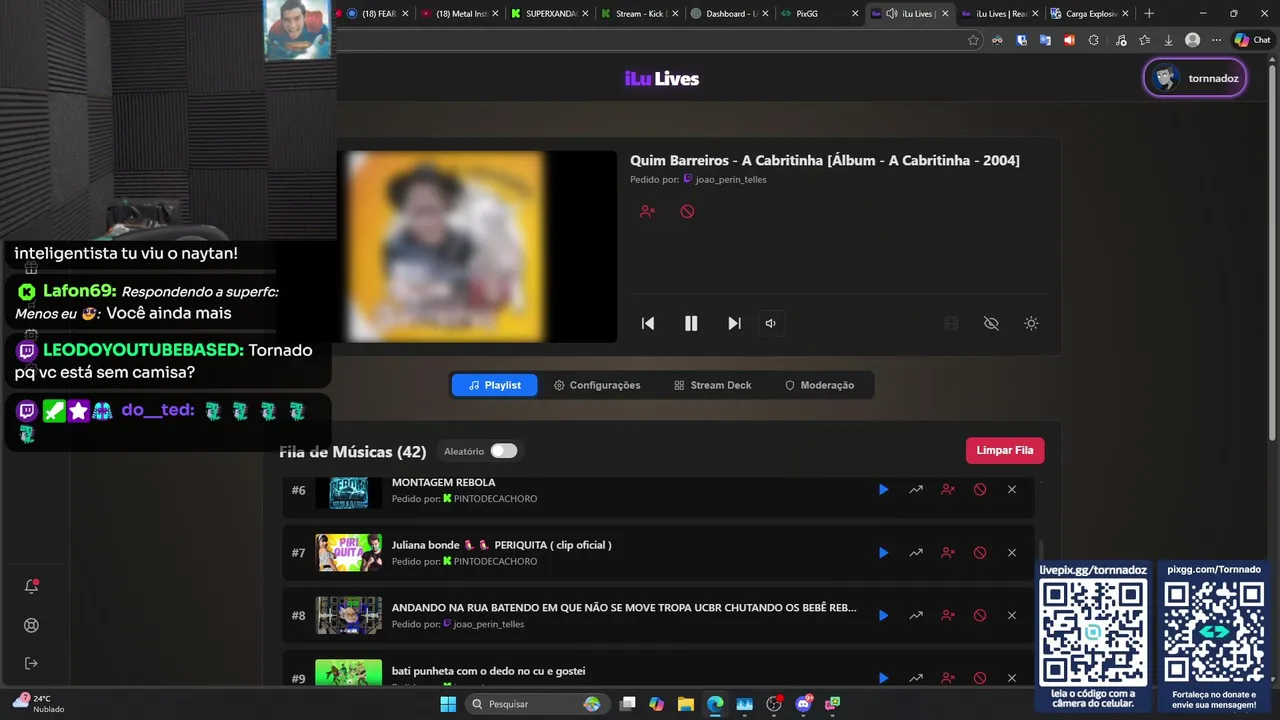Skip to the previous track
This screenshot has width=1280, height=720.
(x=648, y=323)
